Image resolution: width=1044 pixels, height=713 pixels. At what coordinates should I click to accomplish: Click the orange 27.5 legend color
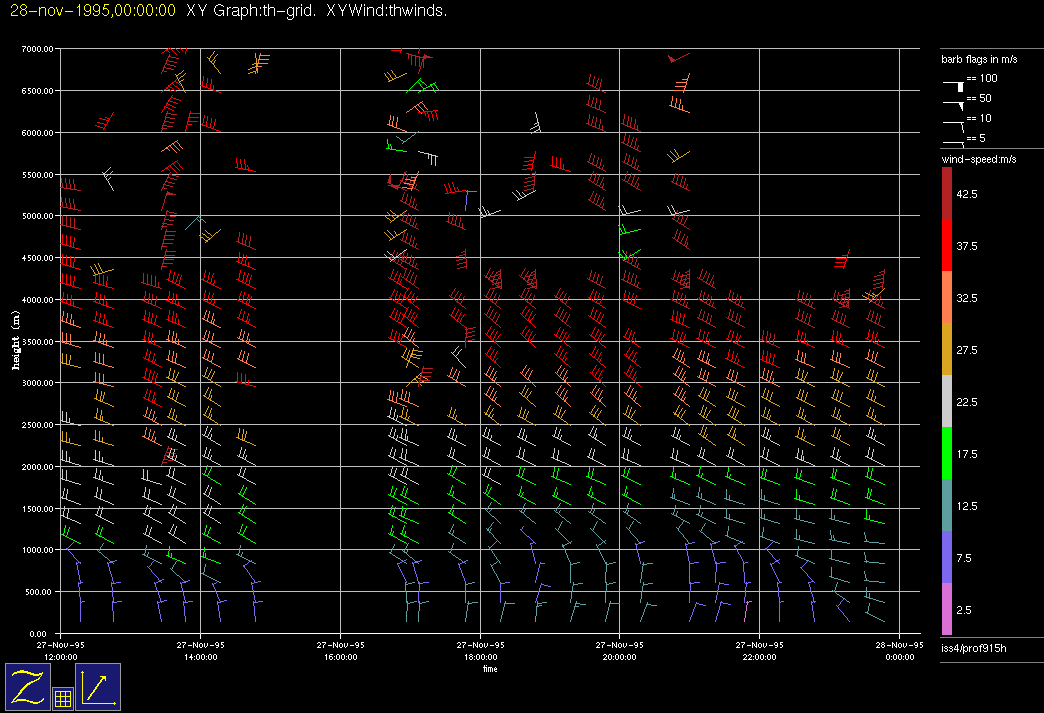pyautogui.click(x=947, y=350)
